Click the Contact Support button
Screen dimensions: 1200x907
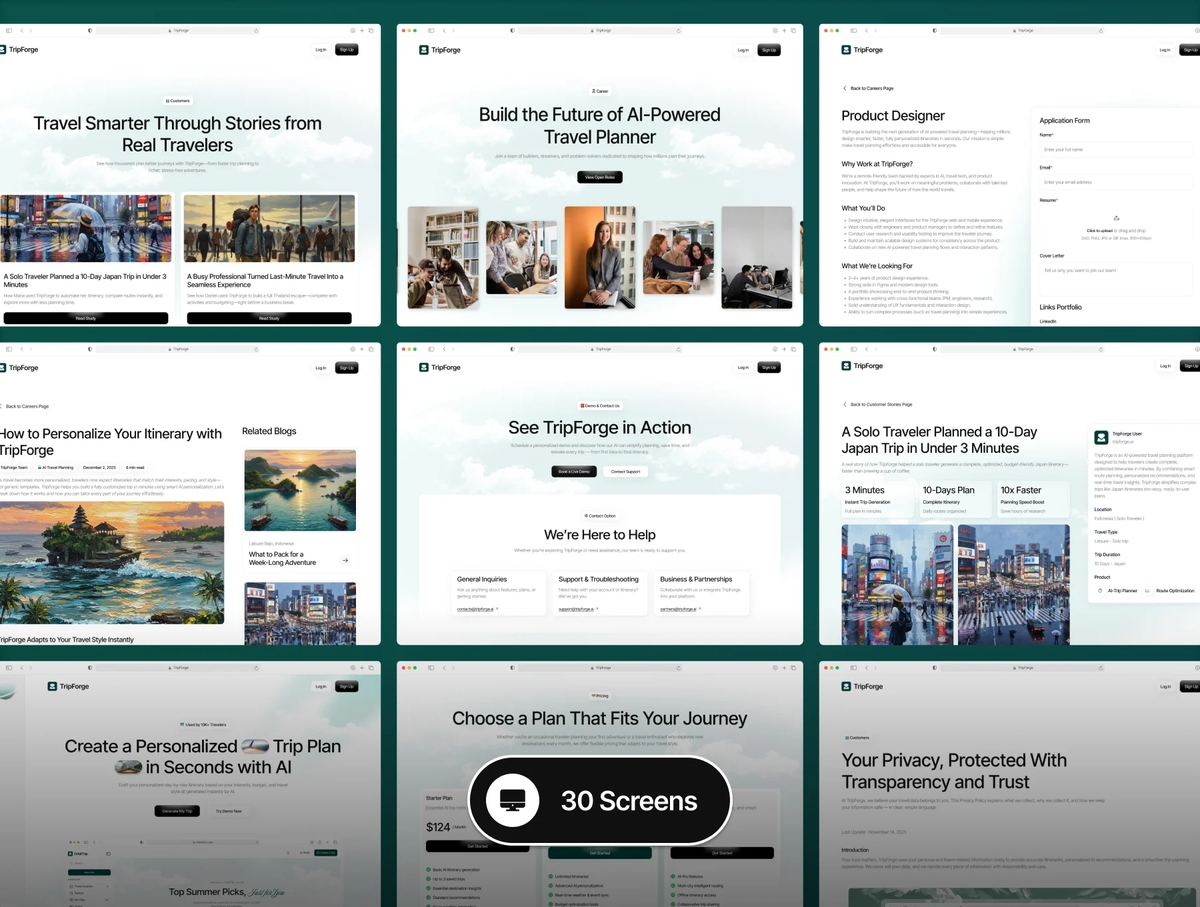pyautogui.click(x=626, y=471)
